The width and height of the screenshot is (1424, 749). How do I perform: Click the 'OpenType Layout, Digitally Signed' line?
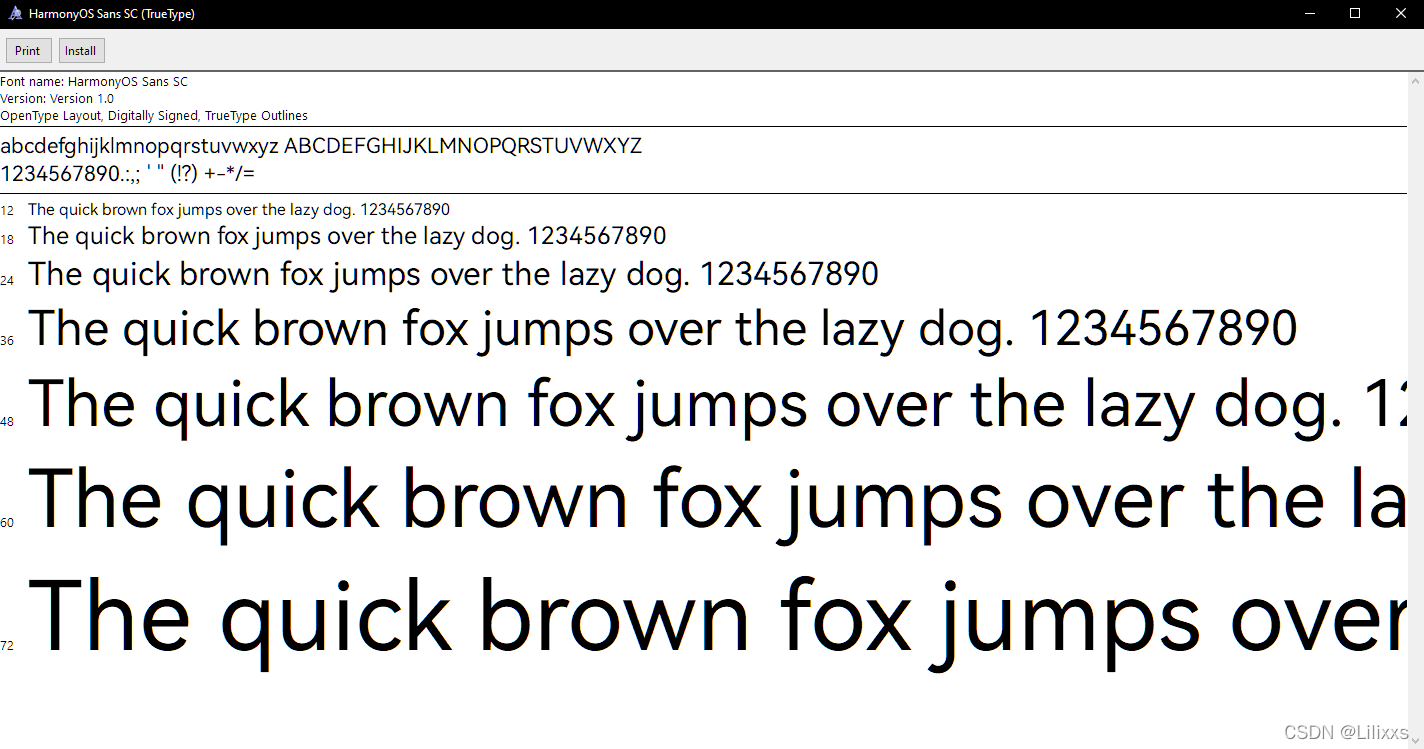[x=154, y=116]
